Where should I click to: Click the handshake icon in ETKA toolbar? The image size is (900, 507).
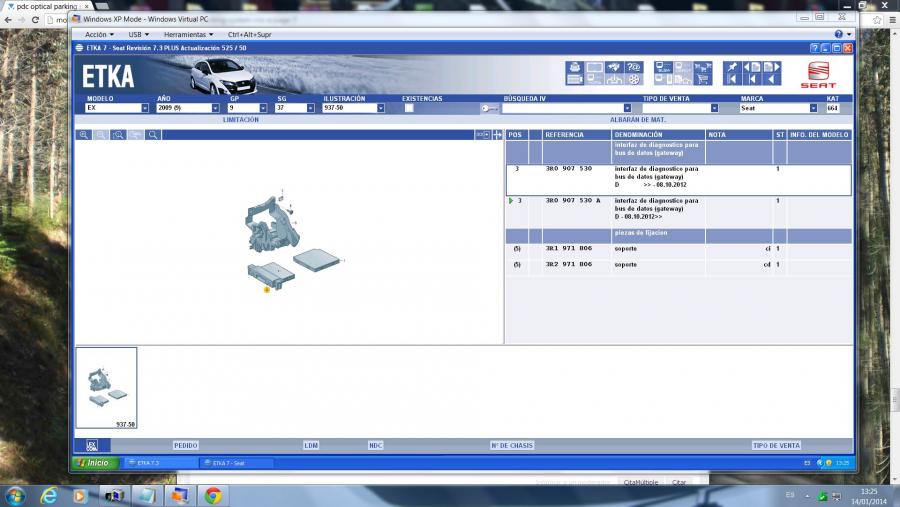614,67
